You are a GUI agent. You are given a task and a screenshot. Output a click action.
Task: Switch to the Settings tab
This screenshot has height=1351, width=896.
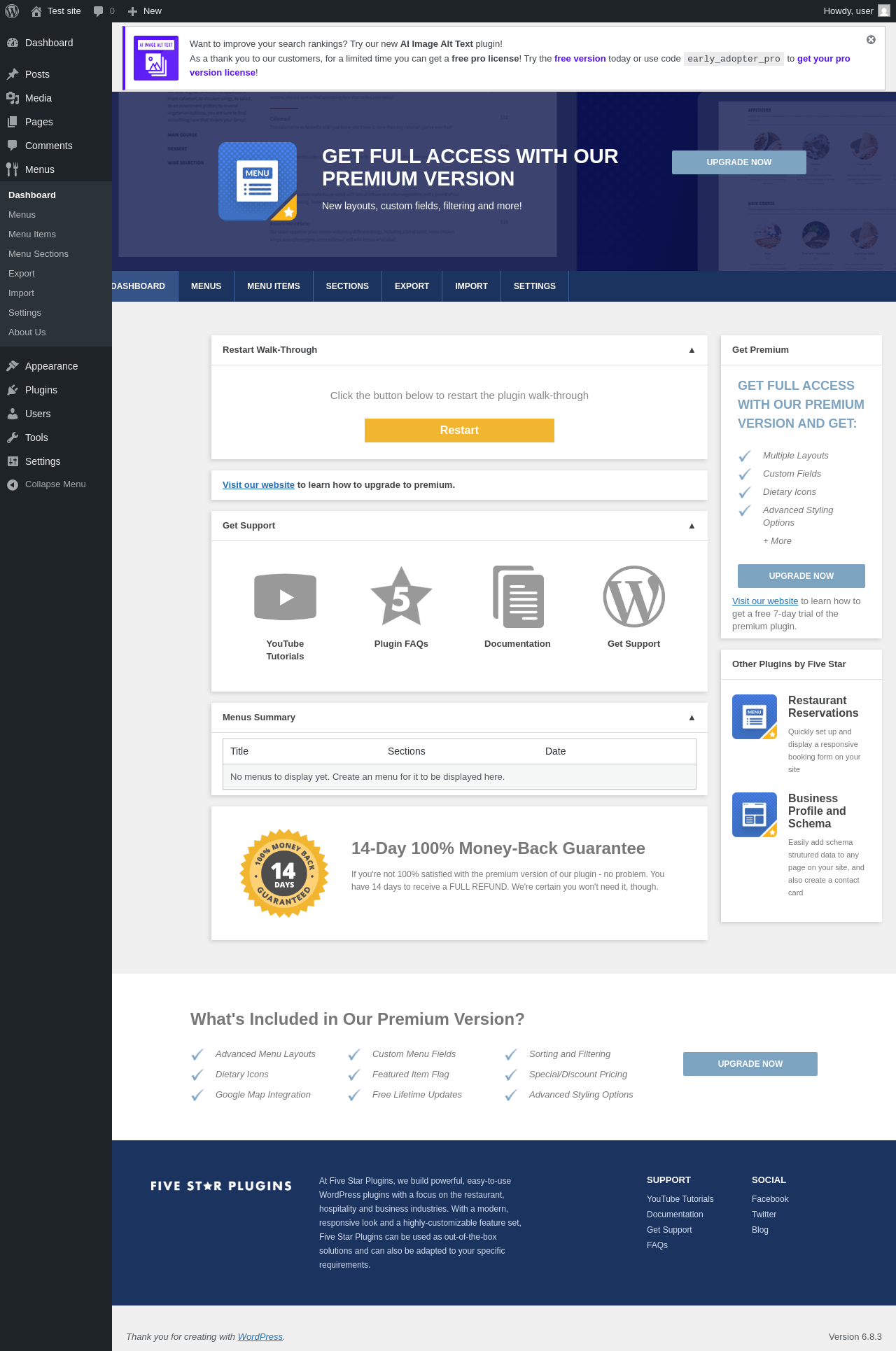(535, 286)
